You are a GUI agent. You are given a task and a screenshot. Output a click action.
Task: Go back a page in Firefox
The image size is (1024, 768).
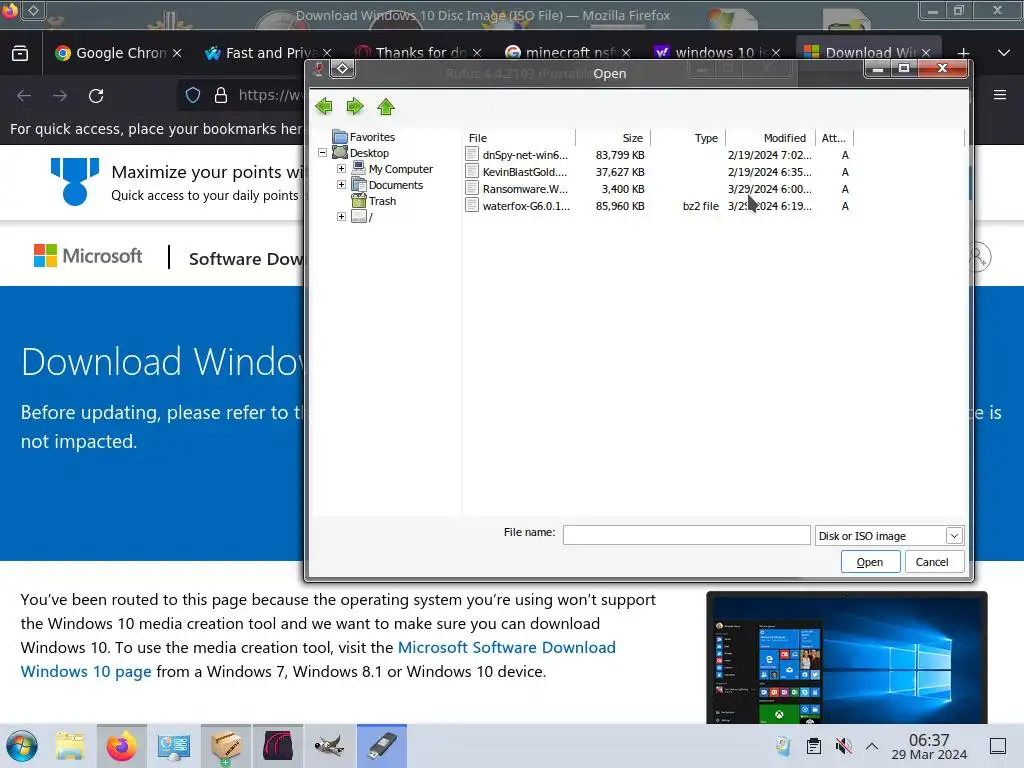pos(24,96)
